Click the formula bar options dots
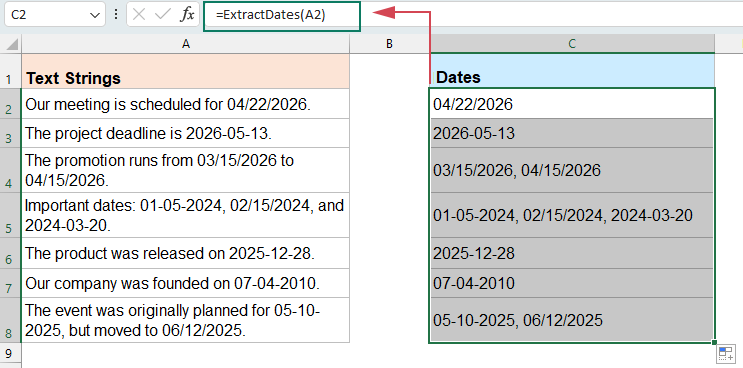The image size is (743, 368). 116,15
